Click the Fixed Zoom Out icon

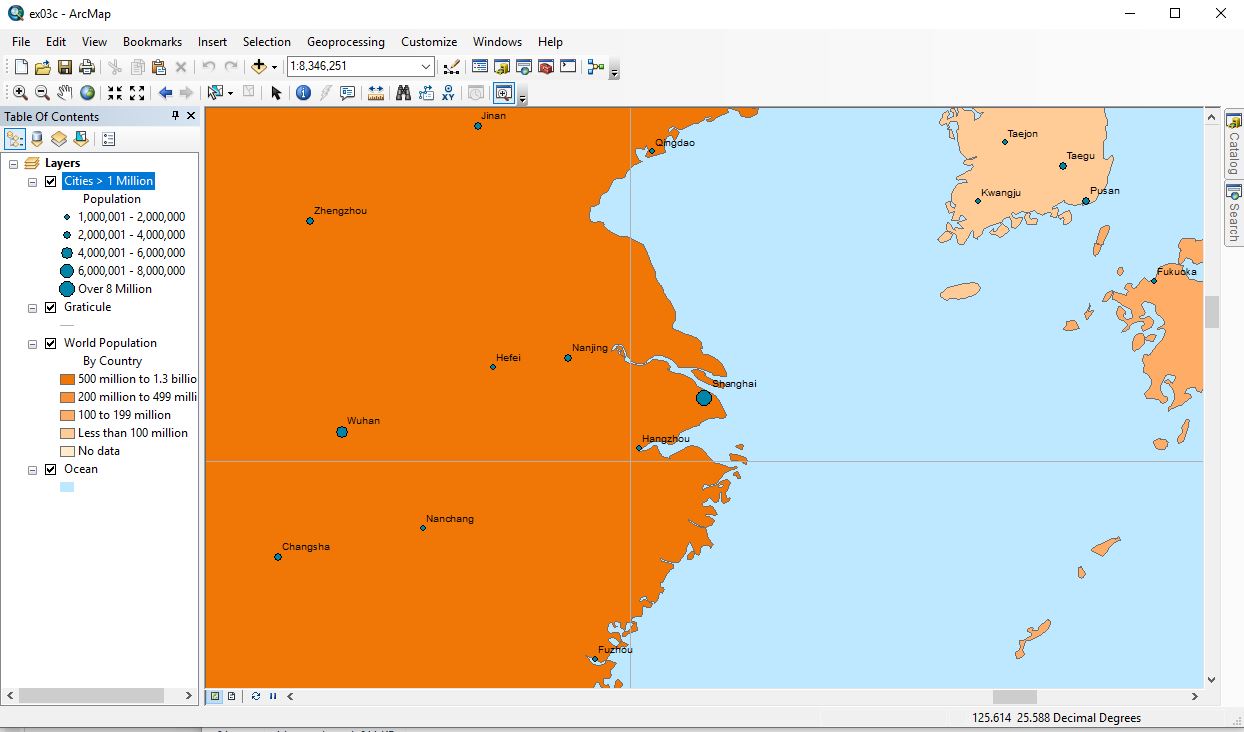coord(137,93)
